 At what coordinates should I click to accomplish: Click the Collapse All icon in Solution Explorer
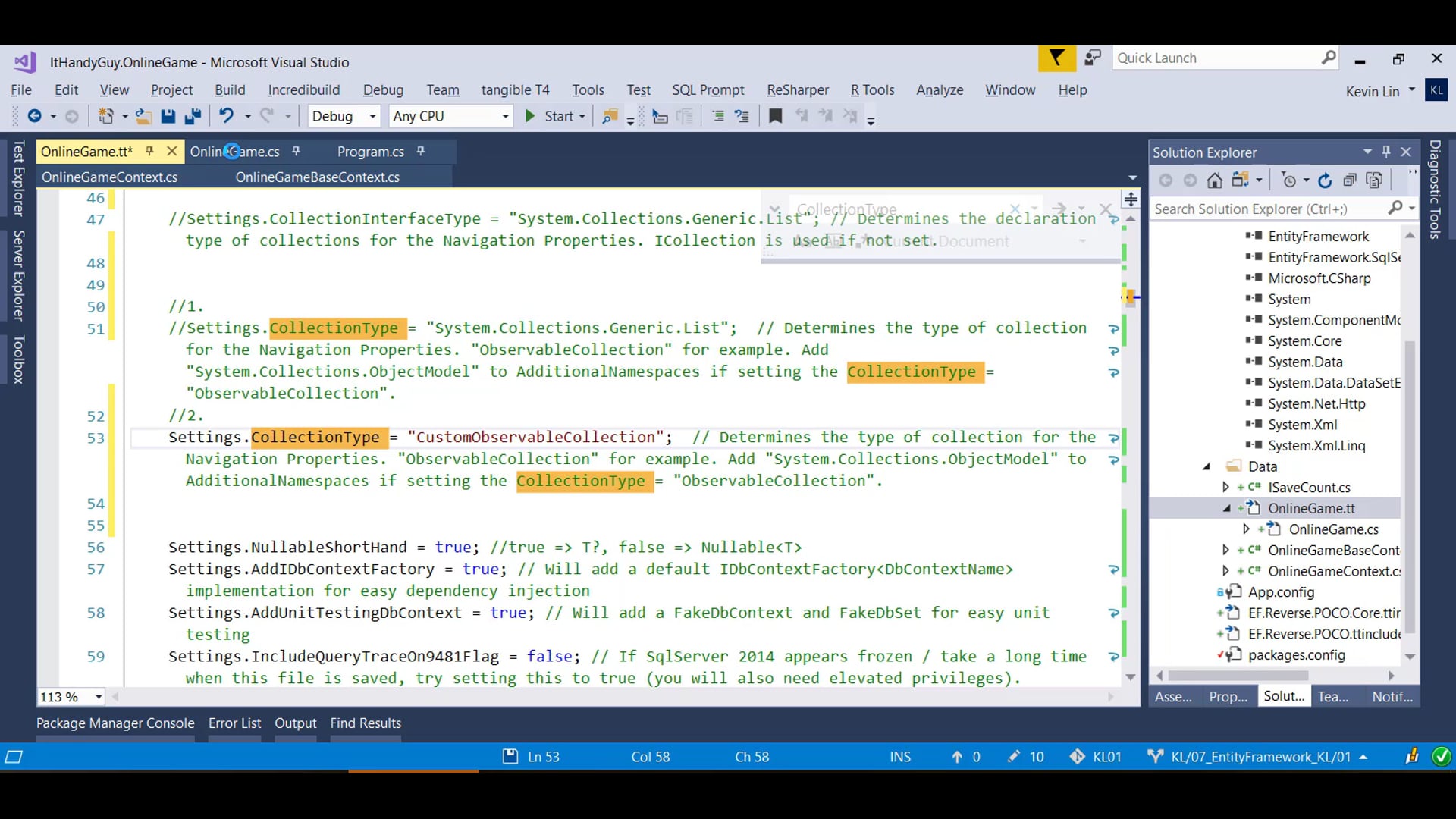1350,180
